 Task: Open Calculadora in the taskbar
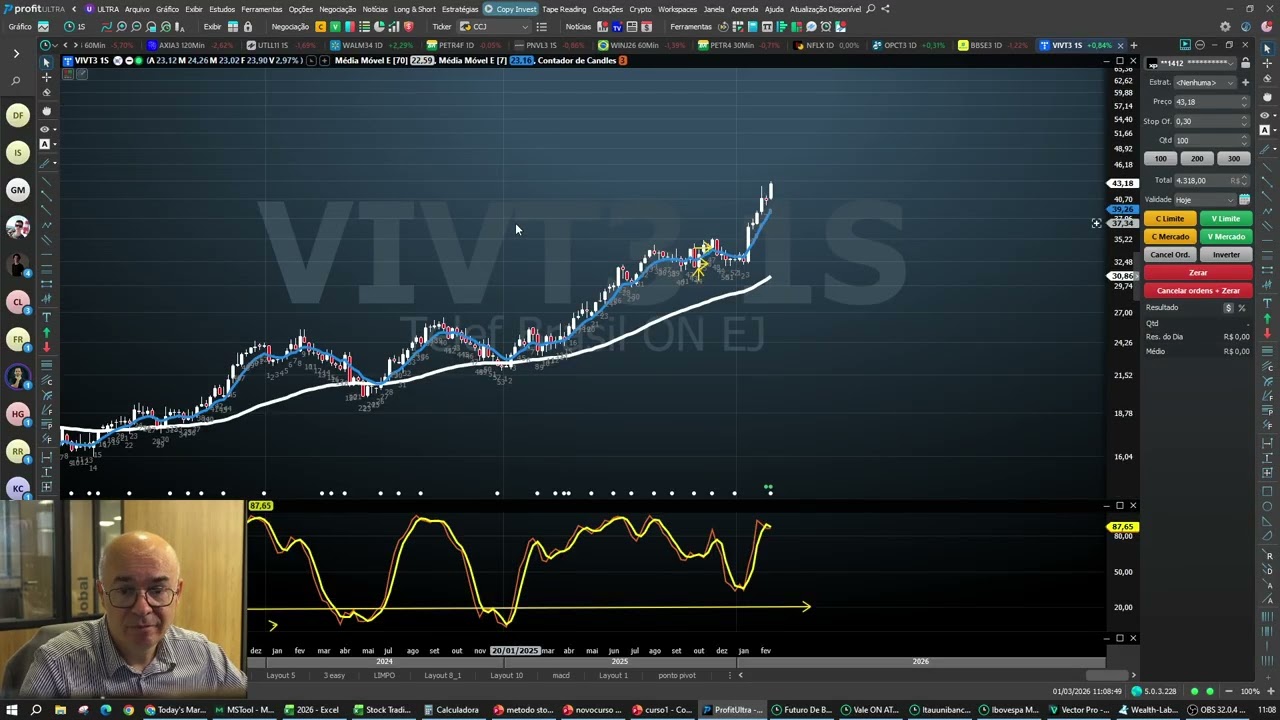click(x=450, y=710)
